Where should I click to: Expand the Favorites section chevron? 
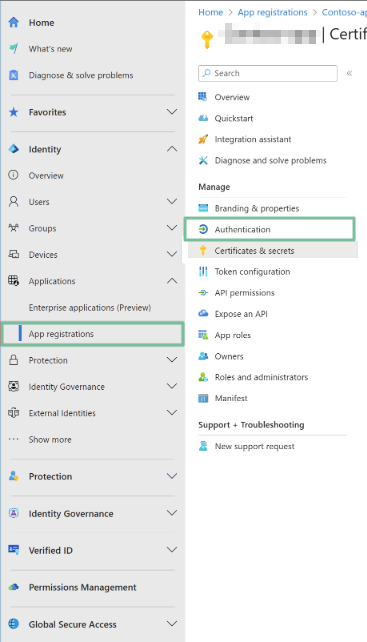coord(172,112)
